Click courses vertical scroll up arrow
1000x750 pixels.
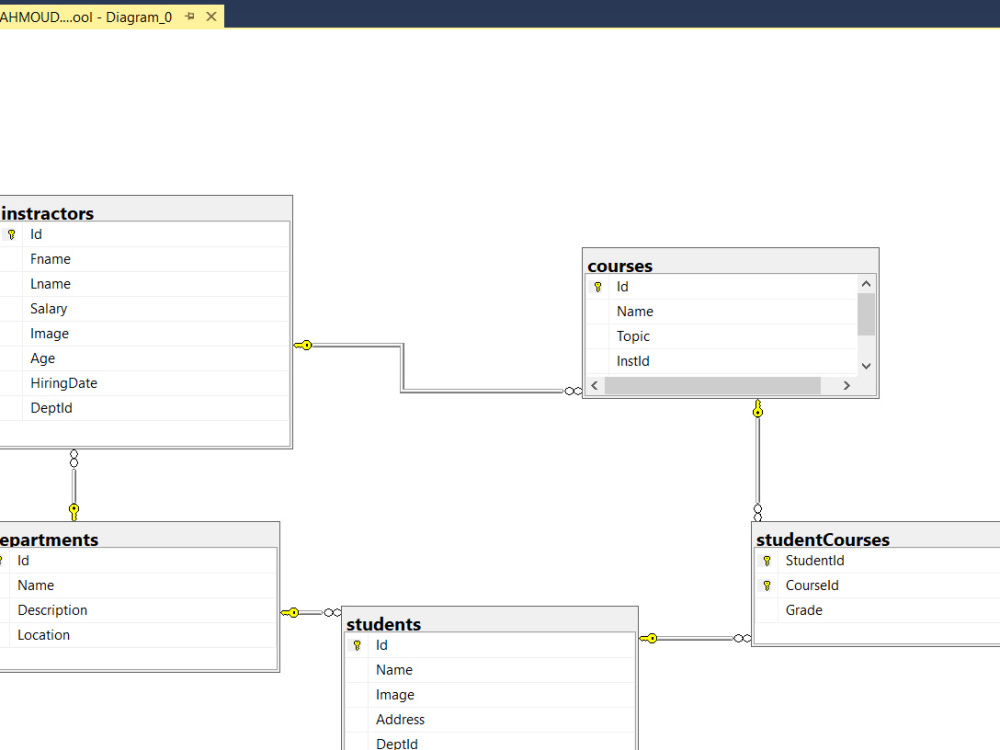[x=866, y=284]
